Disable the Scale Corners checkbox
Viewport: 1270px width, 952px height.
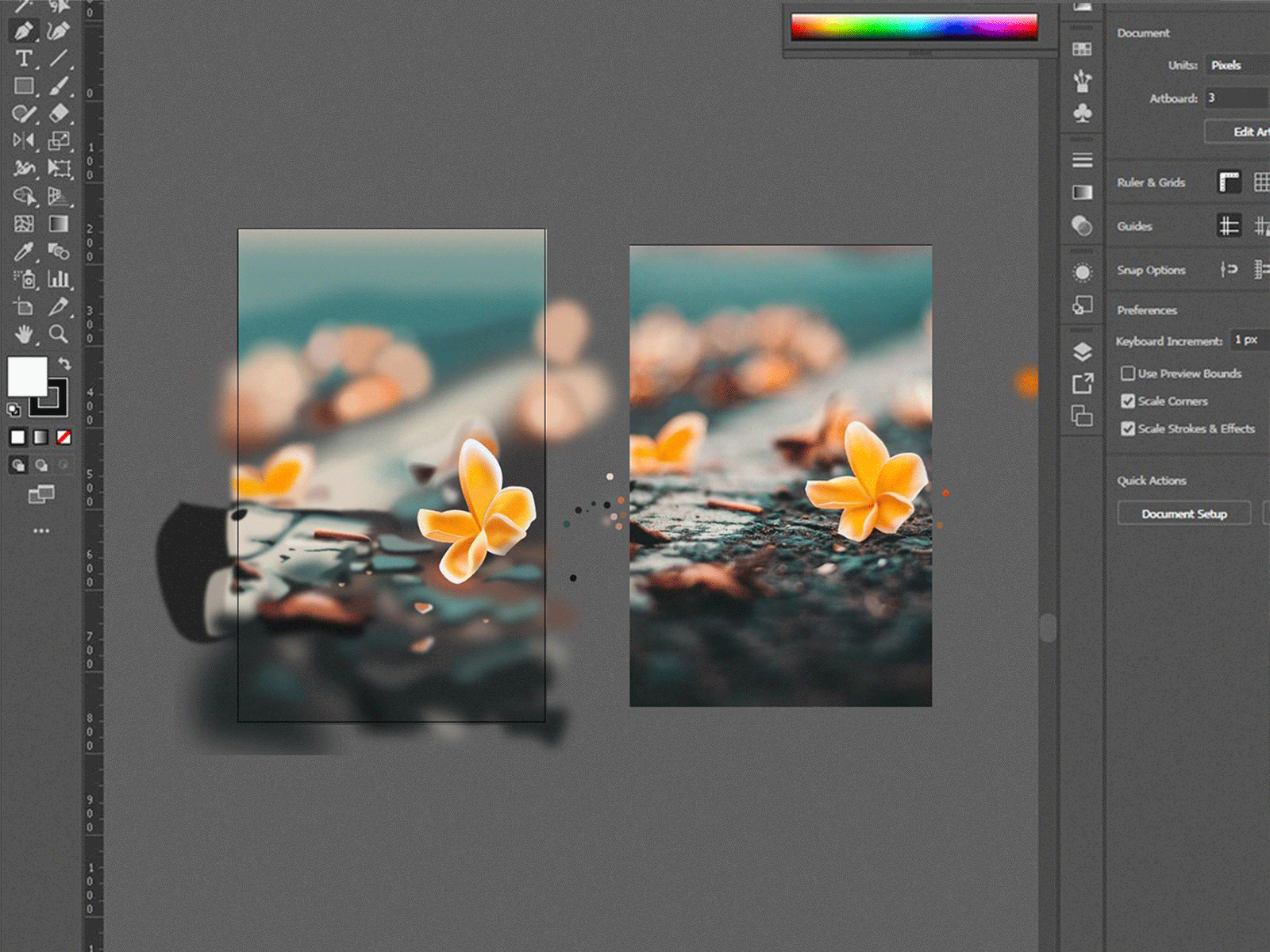(x=1129, y=401)
